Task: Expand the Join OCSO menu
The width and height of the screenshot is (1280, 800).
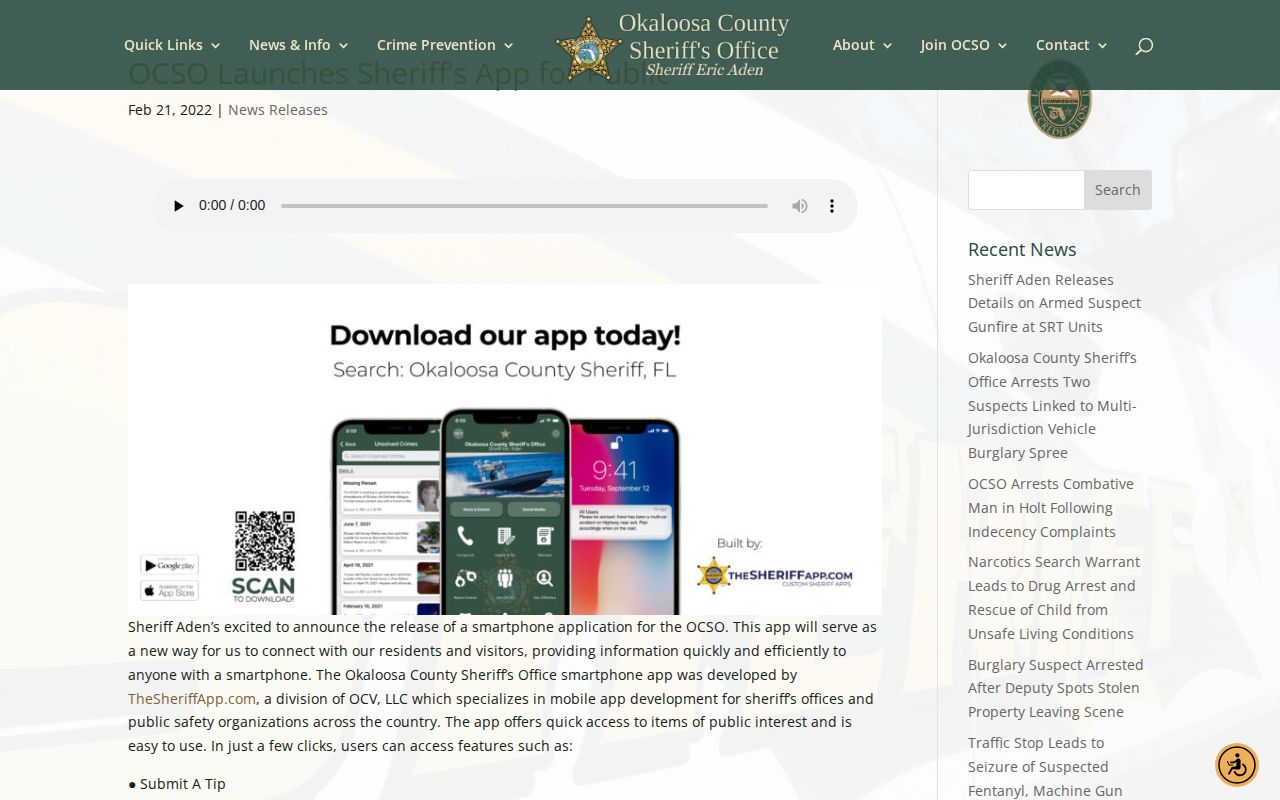Action: (x=964, y=45)
